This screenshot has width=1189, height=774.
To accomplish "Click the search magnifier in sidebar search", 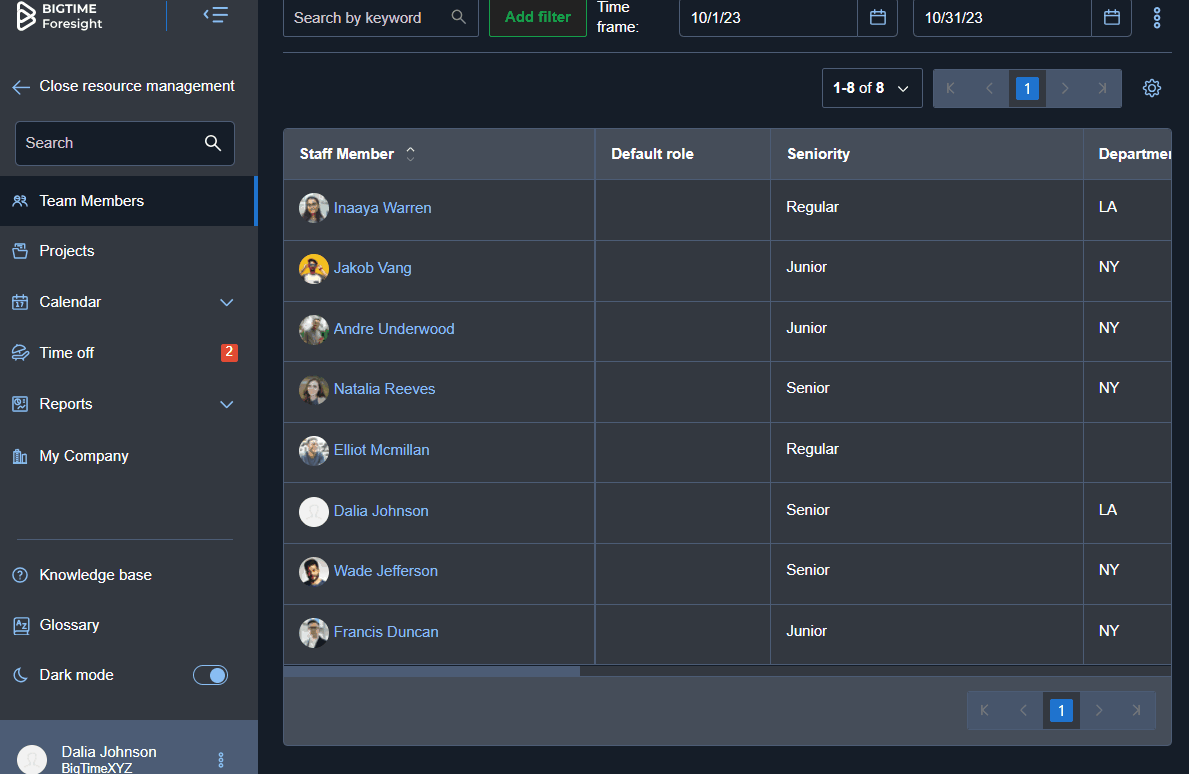I will (212, 143).
